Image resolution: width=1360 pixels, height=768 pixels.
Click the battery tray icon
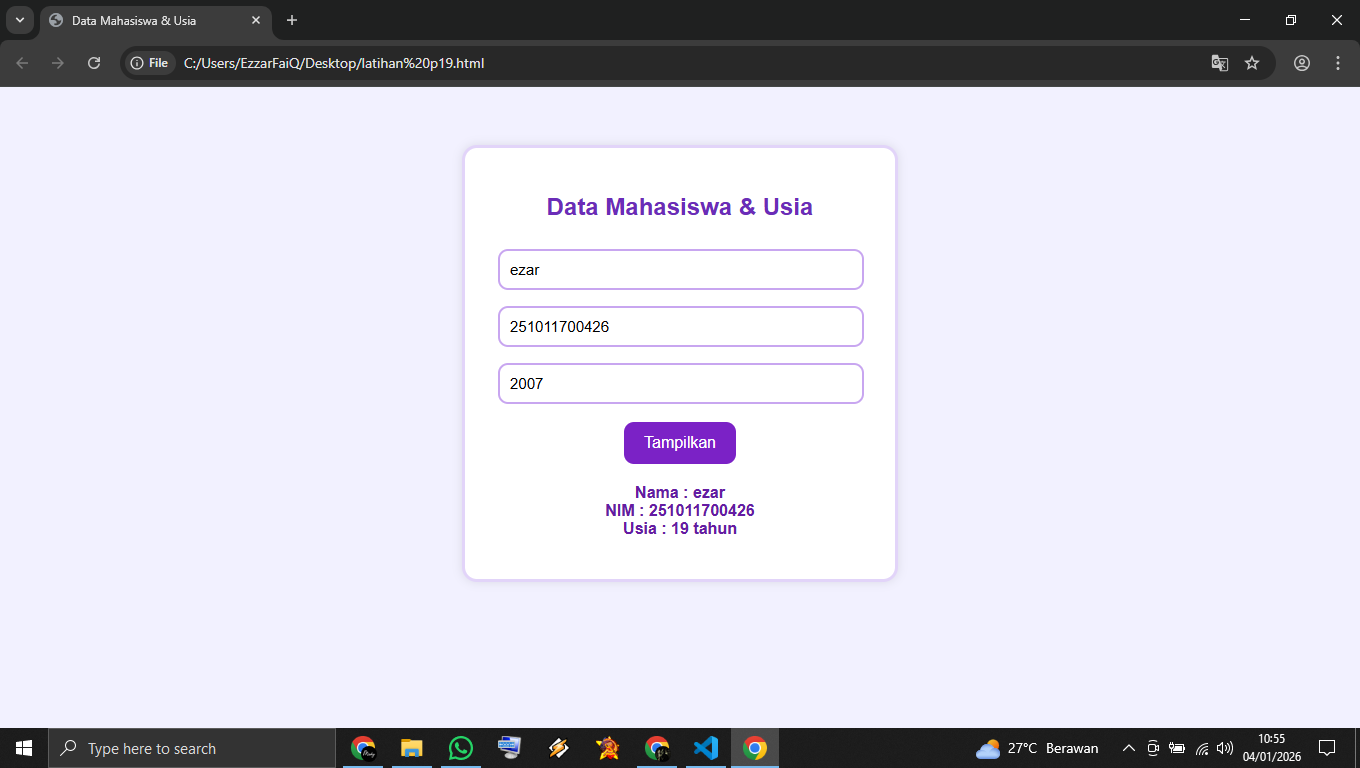(1177, 748)
